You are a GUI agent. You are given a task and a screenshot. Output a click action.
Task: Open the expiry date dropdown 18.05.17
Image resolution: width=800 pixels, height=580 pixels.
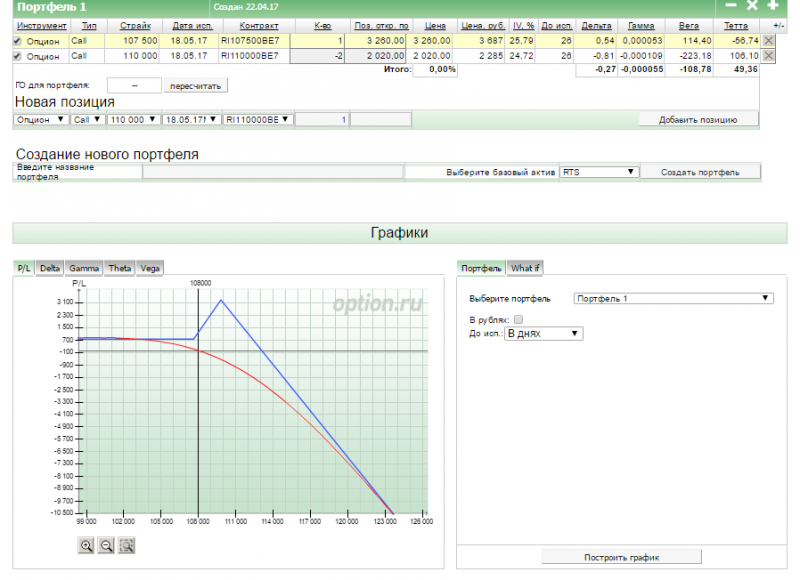coord(191,119)
